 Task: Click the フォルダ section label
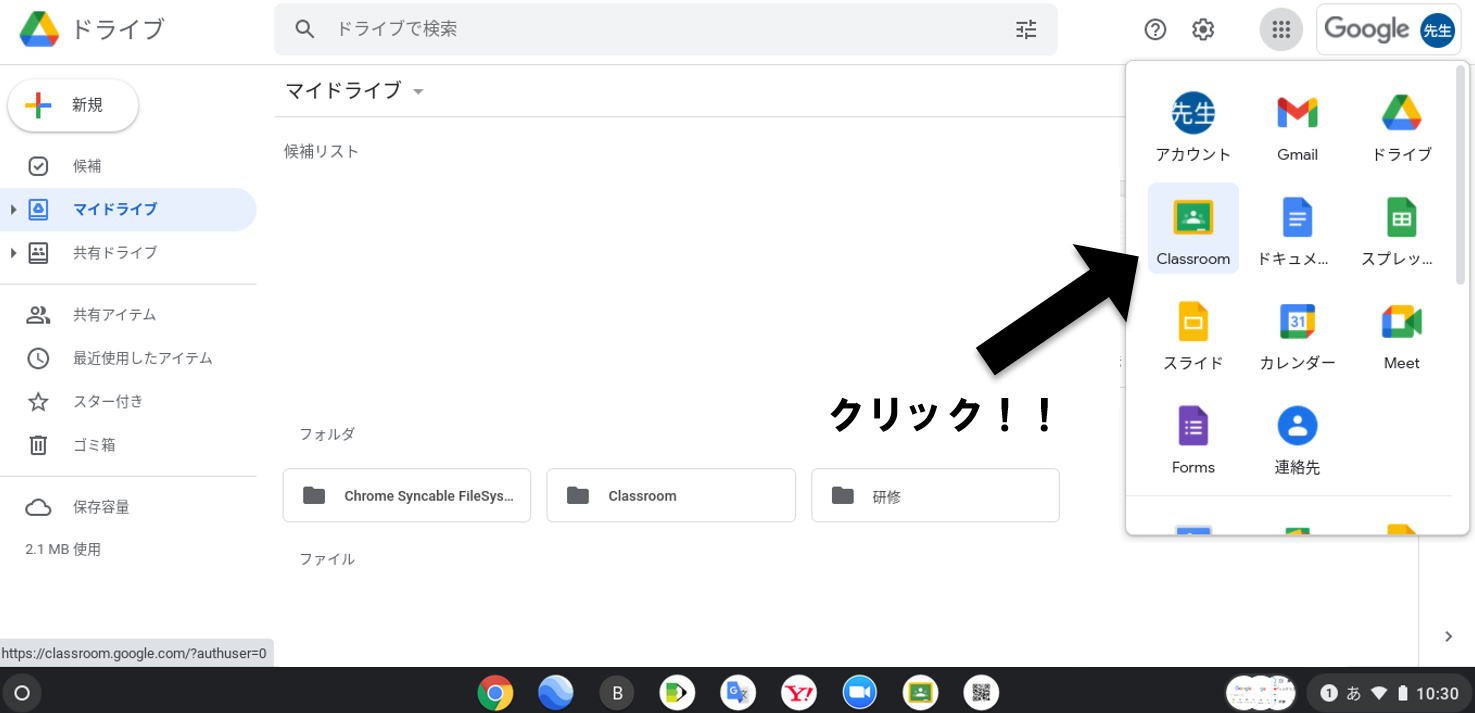tap(327, 434)
